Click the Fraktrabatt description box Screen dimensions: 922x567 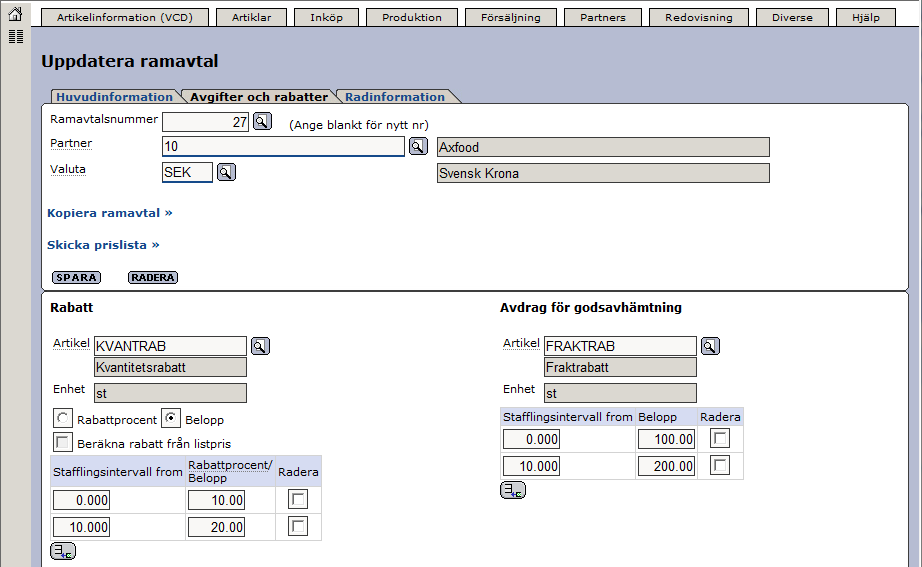coord(620,367)
